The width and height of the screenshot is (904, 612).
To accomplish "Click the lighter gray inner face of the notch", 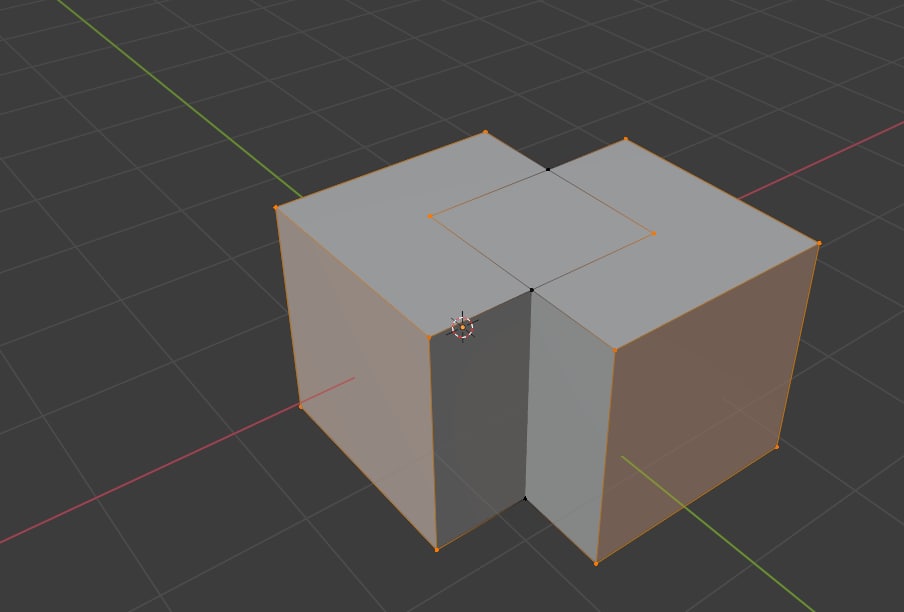I will click(565, 426).
